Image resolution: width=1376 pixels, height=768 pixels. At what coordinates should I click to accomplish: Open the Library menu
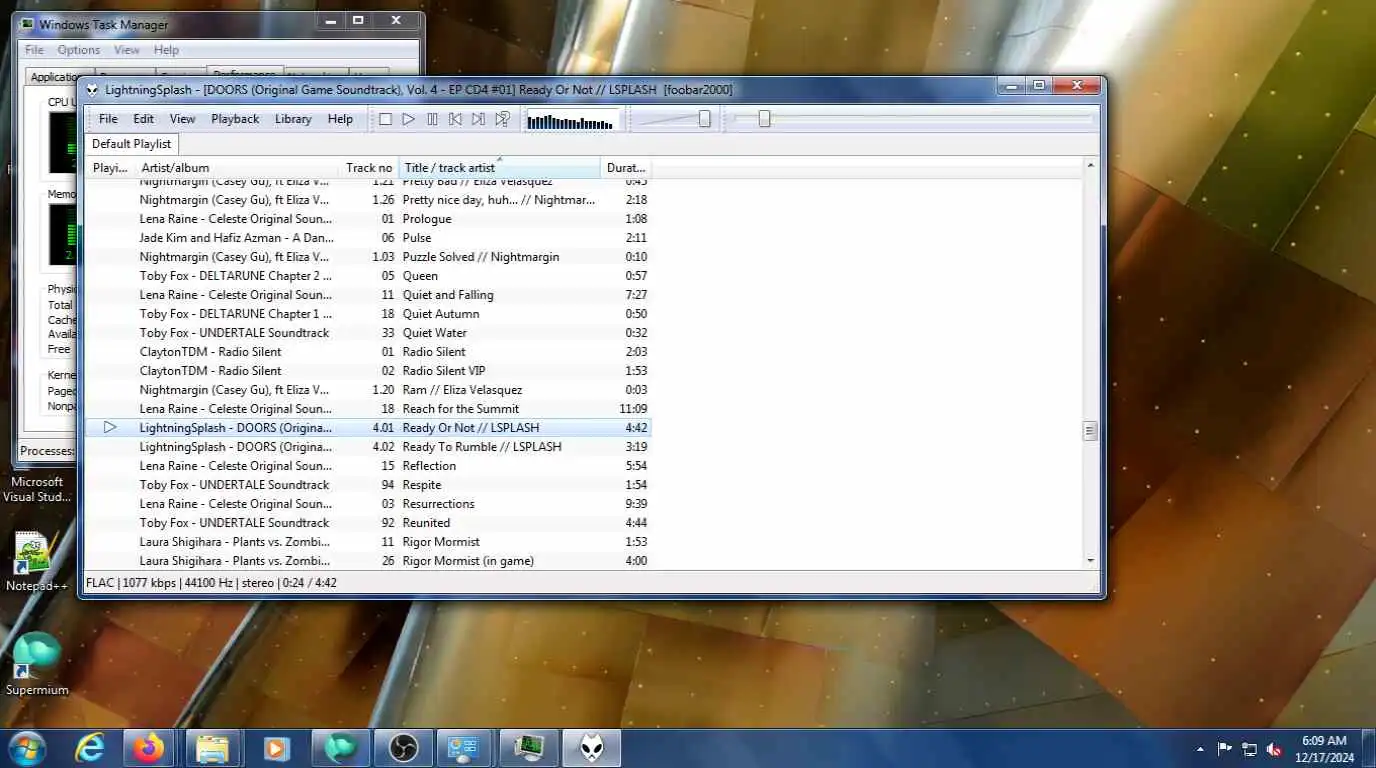(293, 119)
